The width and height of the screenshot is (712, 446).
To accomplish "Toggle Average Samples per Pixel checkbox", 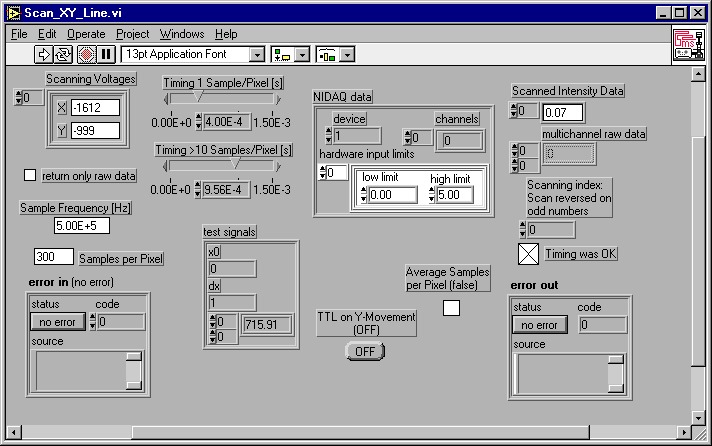I will 451,308.
